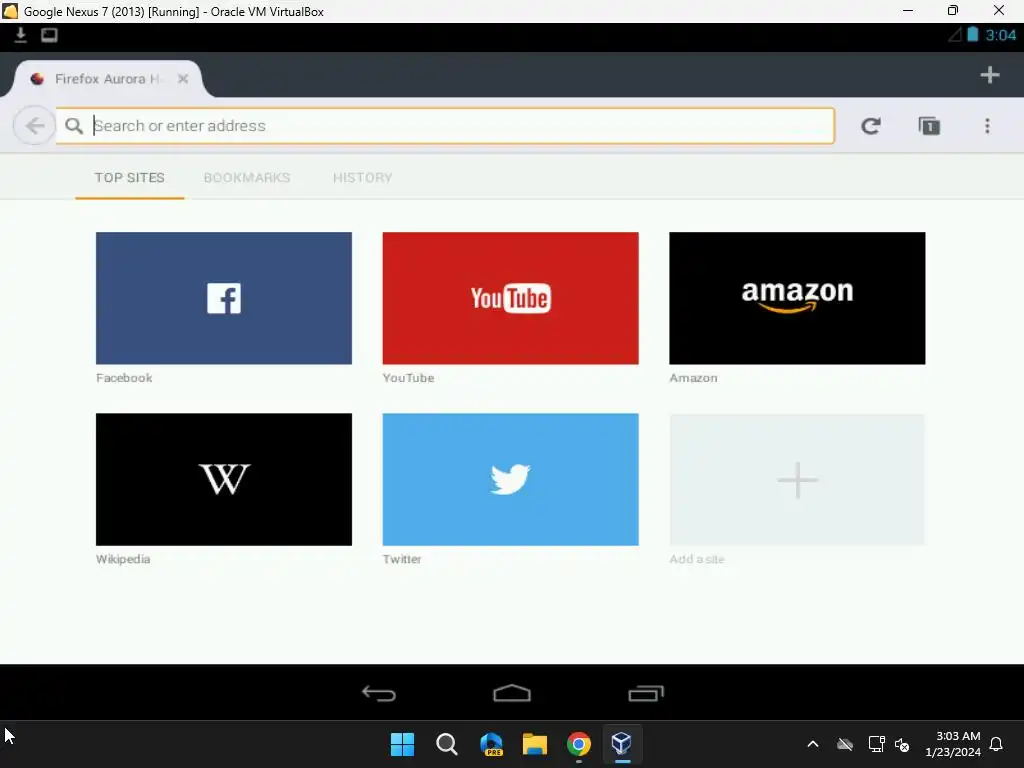Click the Twitter label text
The width and height of the screenshot is (1024, 768).
click(x=402, y=559)
